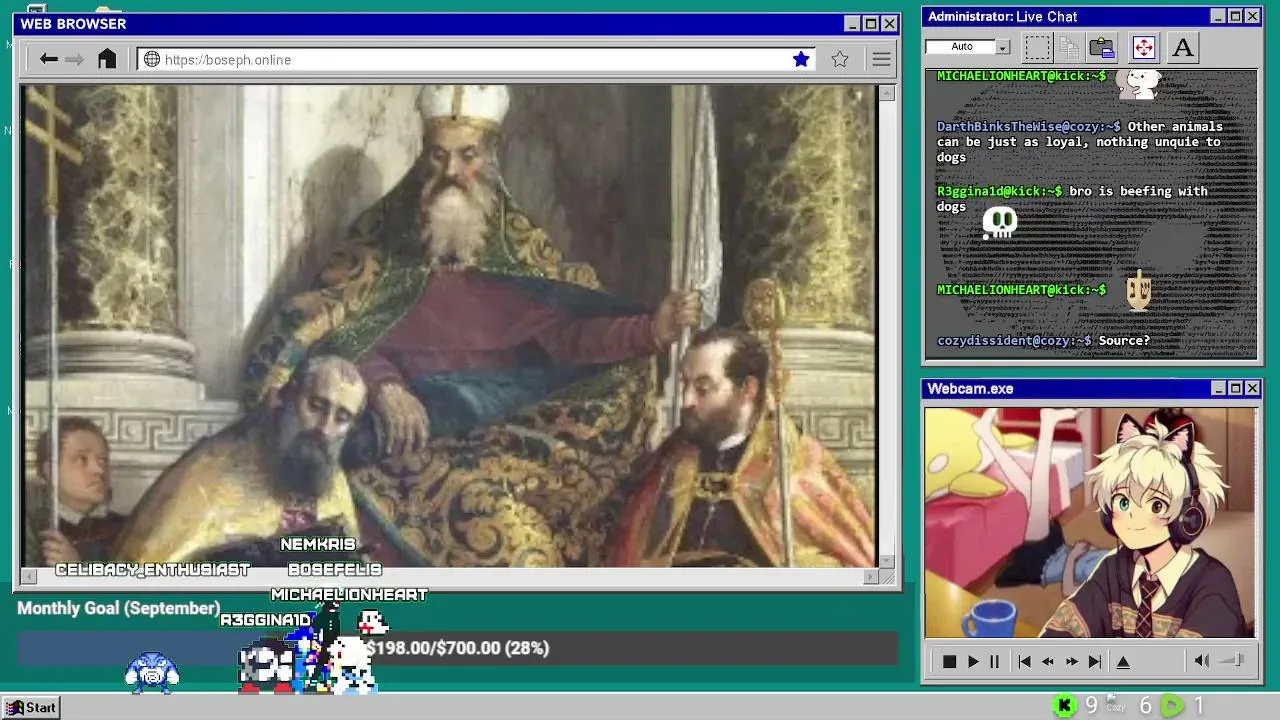Screen dimensions: 1280x720
Task: Click the outlined favorites star
Action: [x=840, y=59]
